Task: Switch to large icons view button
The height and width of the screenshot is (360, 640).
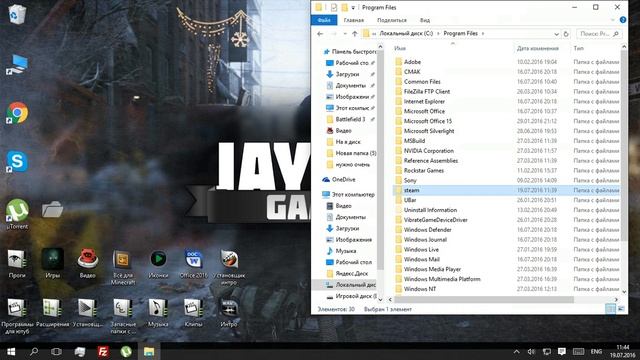Action: [621, 309]
